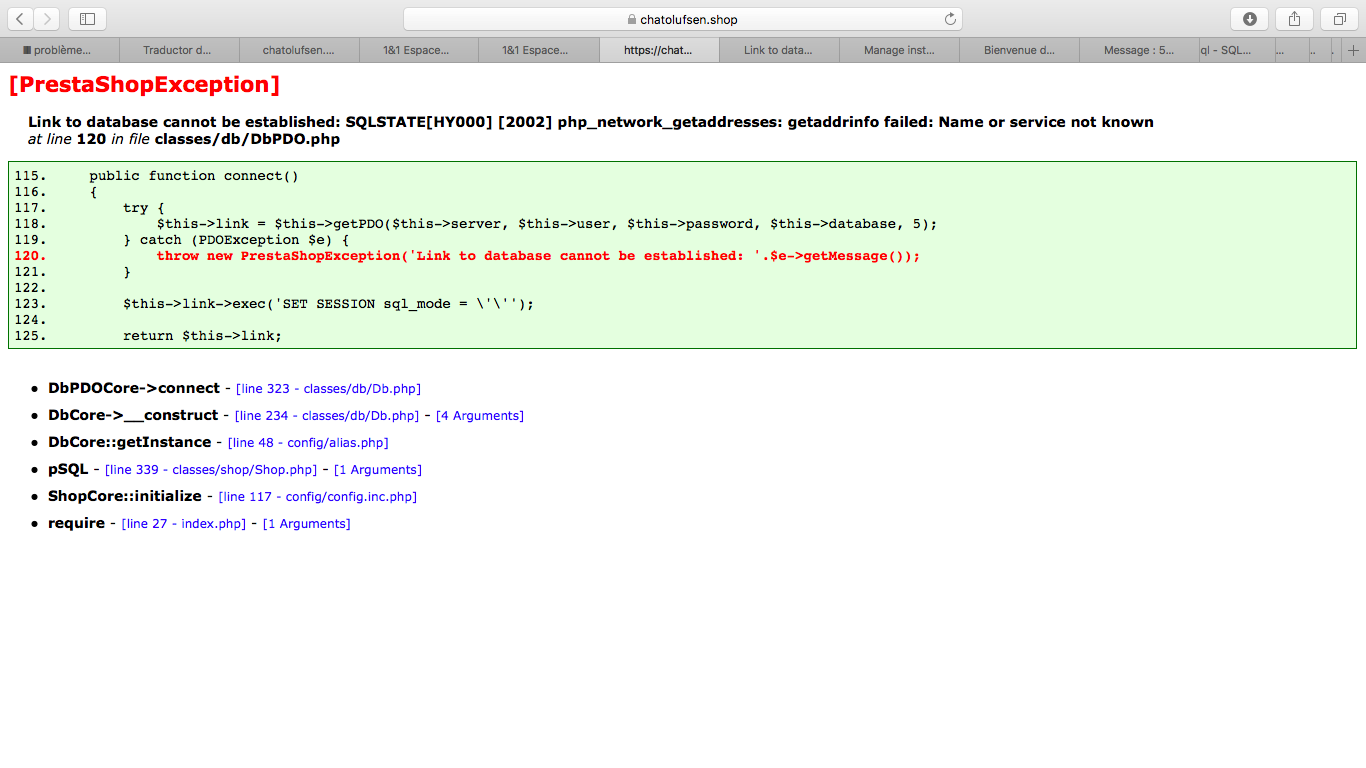Click the Safari forward arrow button
The width and height of the screenshot is (1366, 768).
(47, 19)
